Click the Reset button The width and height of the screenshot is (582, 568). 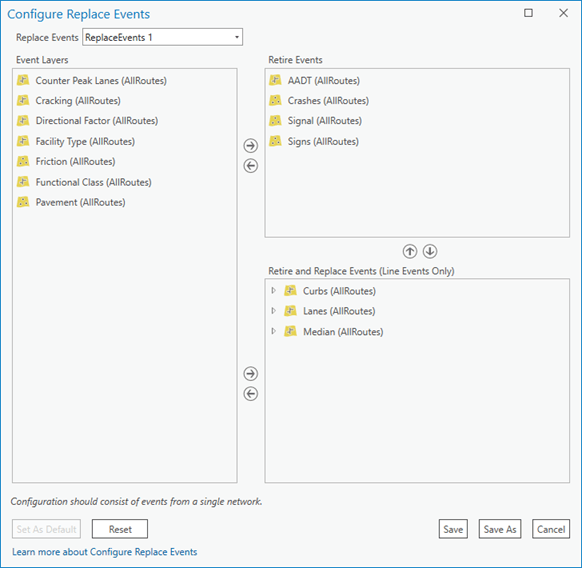[120, 529]
